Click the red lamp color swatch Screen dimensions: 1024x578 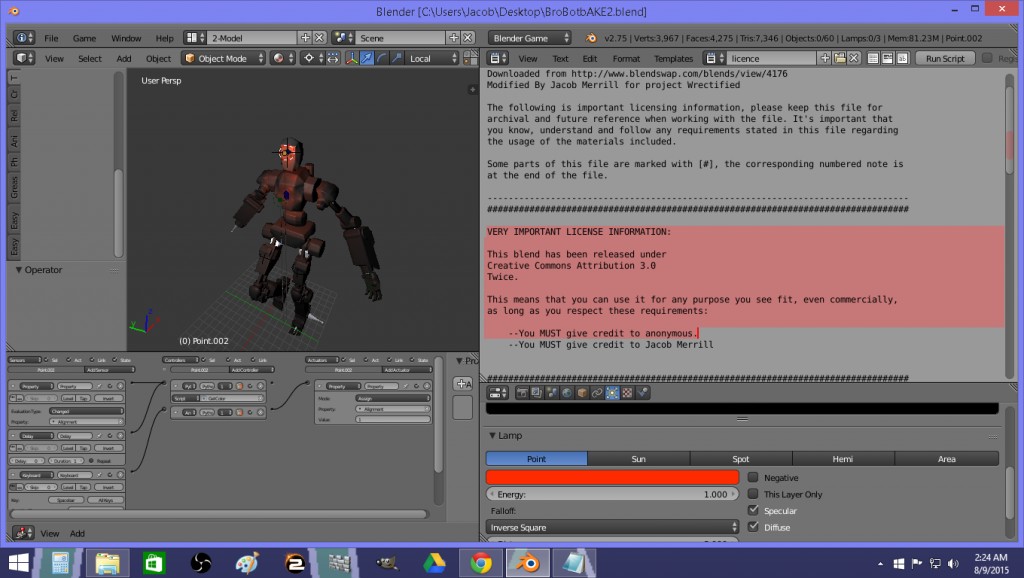point(613,477)
